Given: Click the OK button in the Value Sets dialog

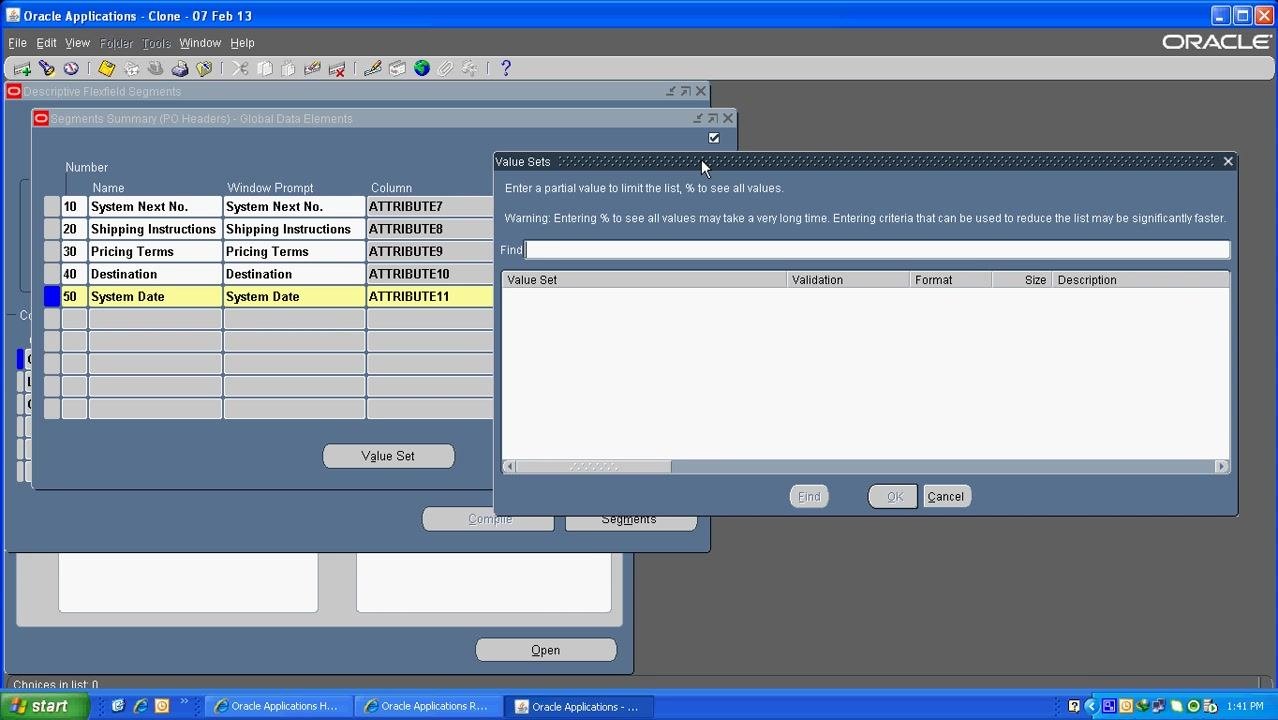Looking at the screenshot, I should click(x=894, y=497).
